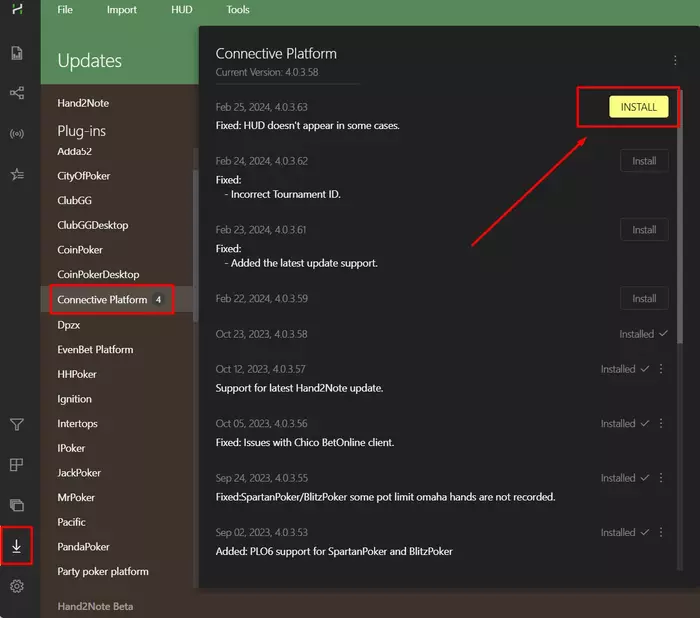Click 'Fixed: HUD doesn't appear in some cases.'
The image size is (700, 618).
point(308,125)
